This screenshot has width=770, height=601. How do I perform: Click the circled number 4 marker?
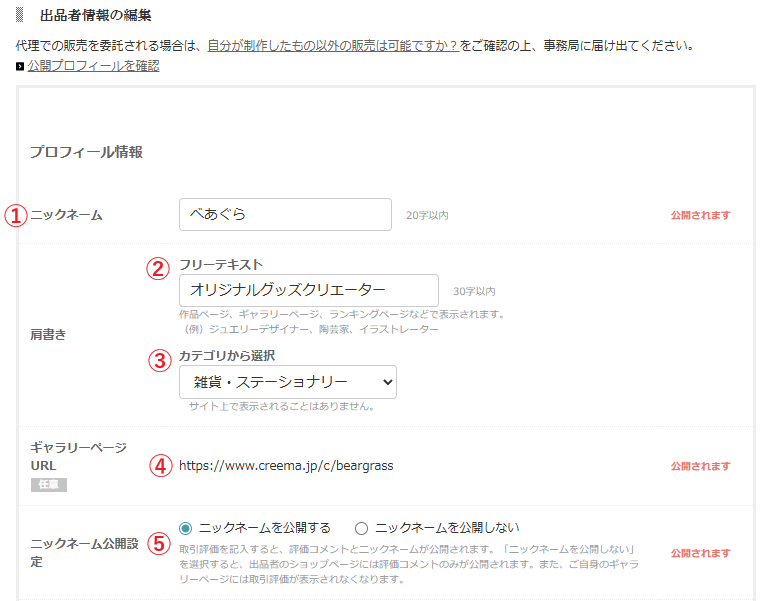click(x=157, y=465)
